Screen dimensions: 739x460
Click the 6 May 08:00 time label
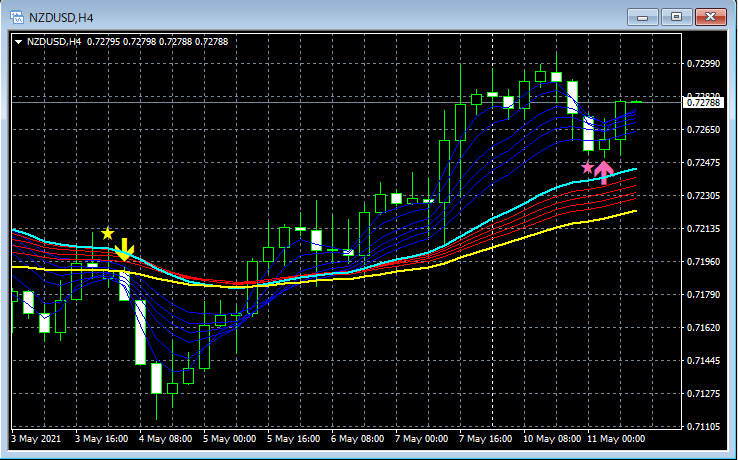[358, 439]
